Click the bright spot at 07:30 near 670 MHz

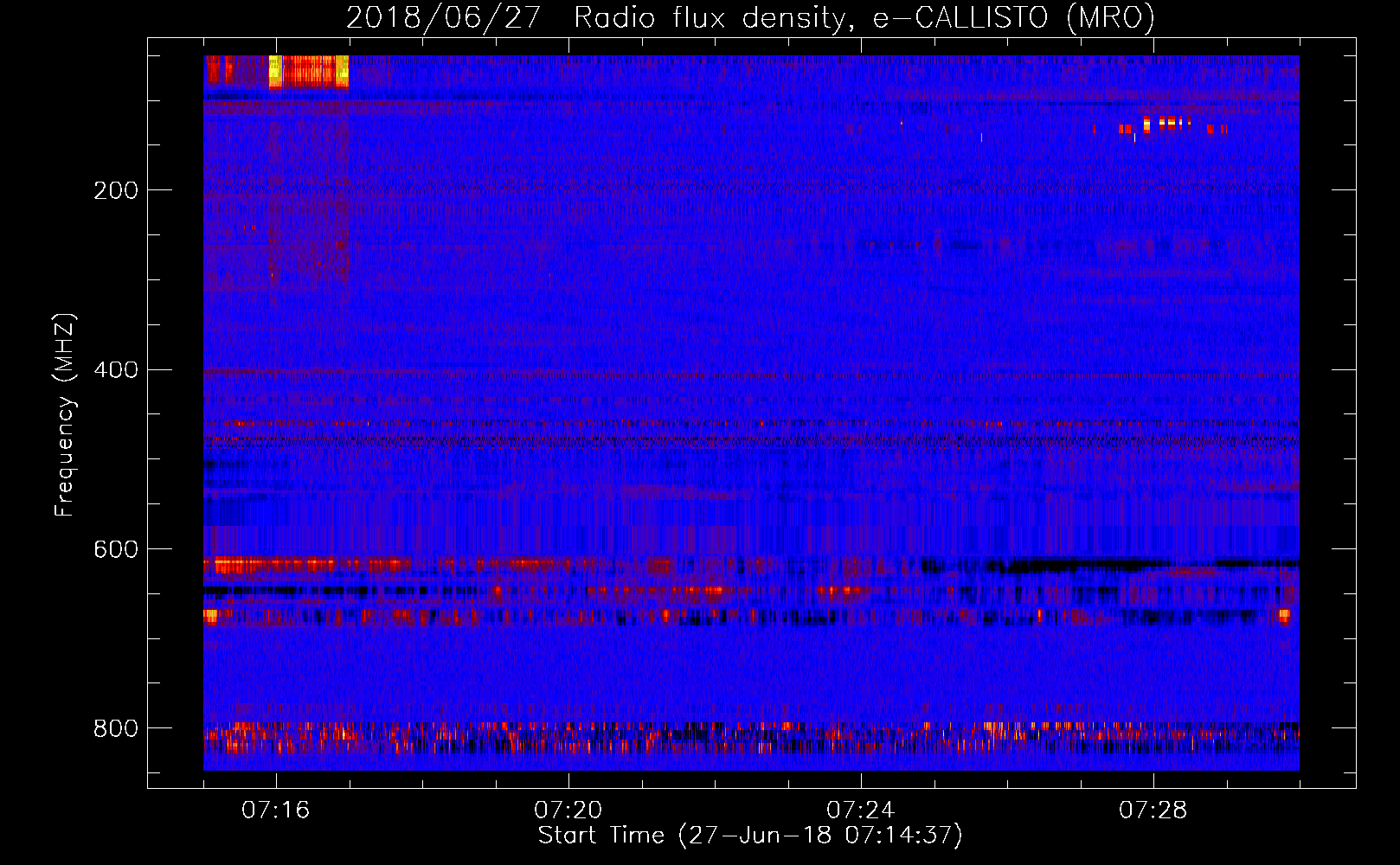point(1284,616)
